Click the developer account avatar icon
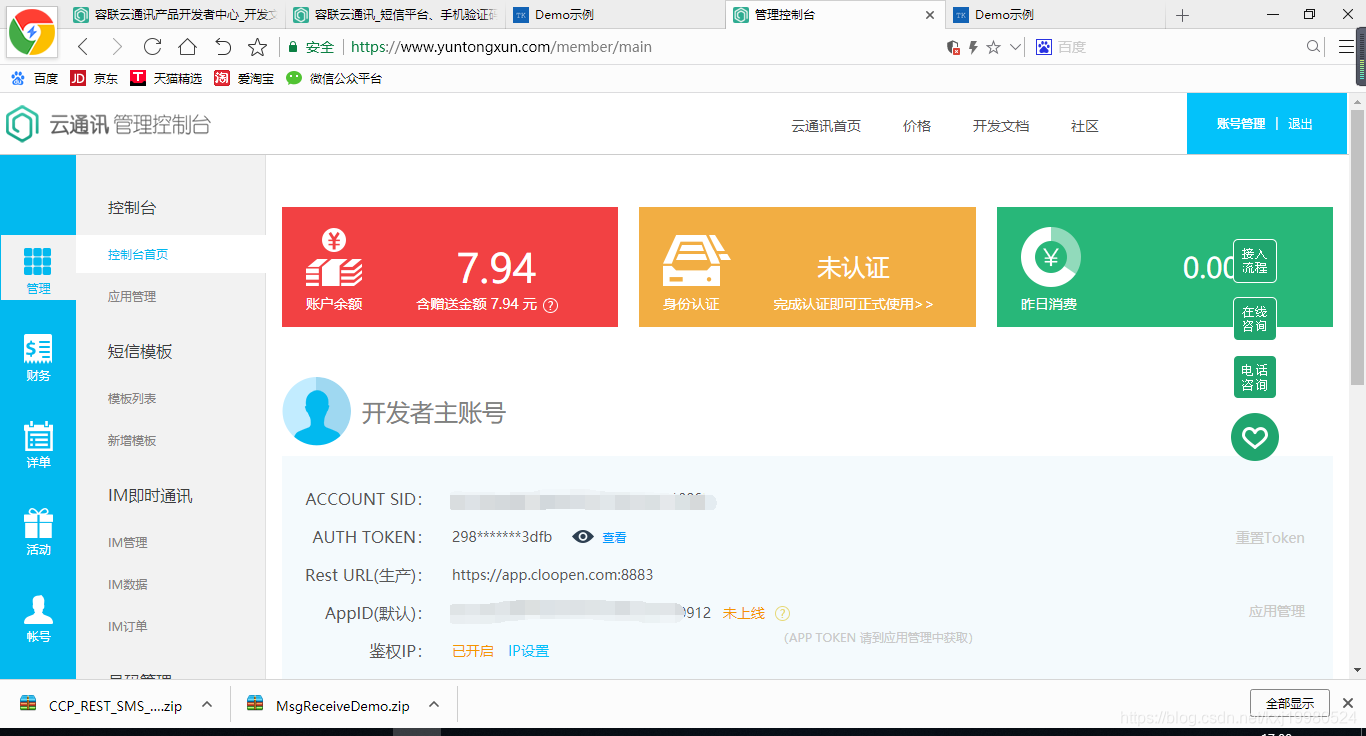1366x736 pixels. pyautogui.click(x=317, y=411)
